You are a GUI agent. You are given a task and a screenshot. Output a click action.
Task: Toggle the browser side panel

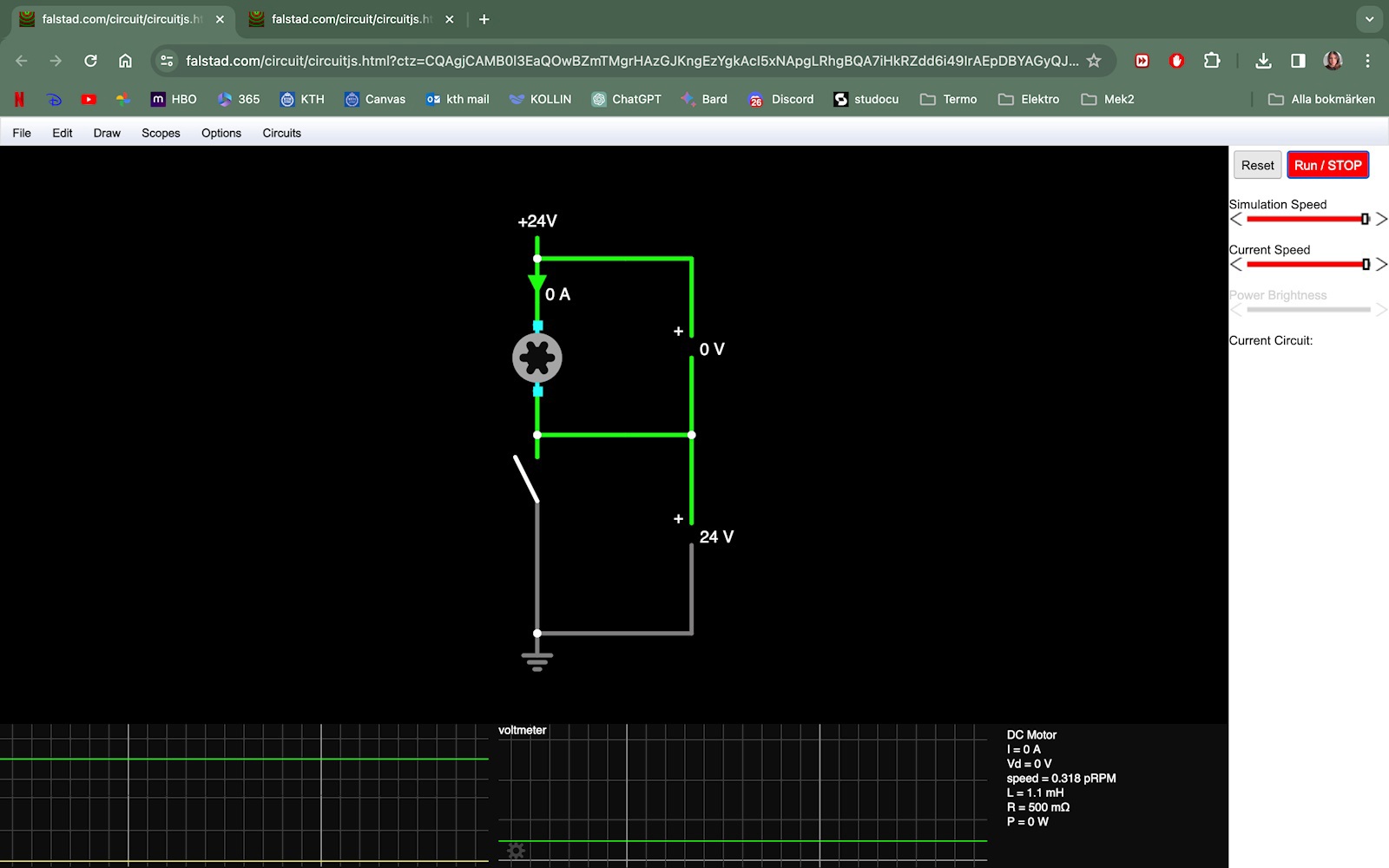click(x=1298, y=61)
